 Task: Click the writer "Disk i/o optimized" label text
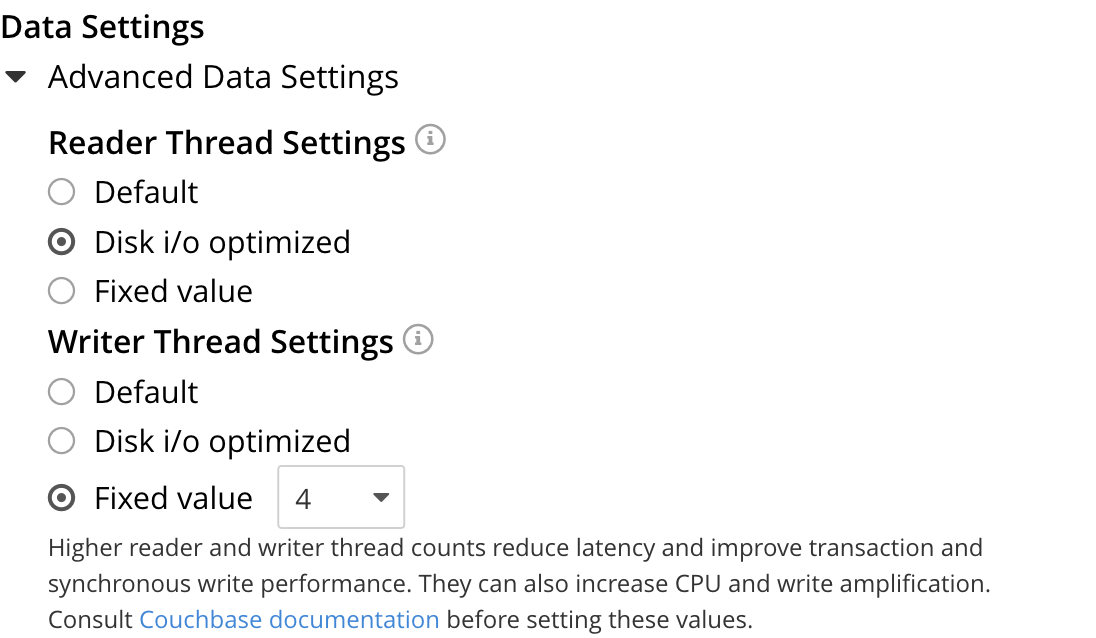[x=222, y=441]
